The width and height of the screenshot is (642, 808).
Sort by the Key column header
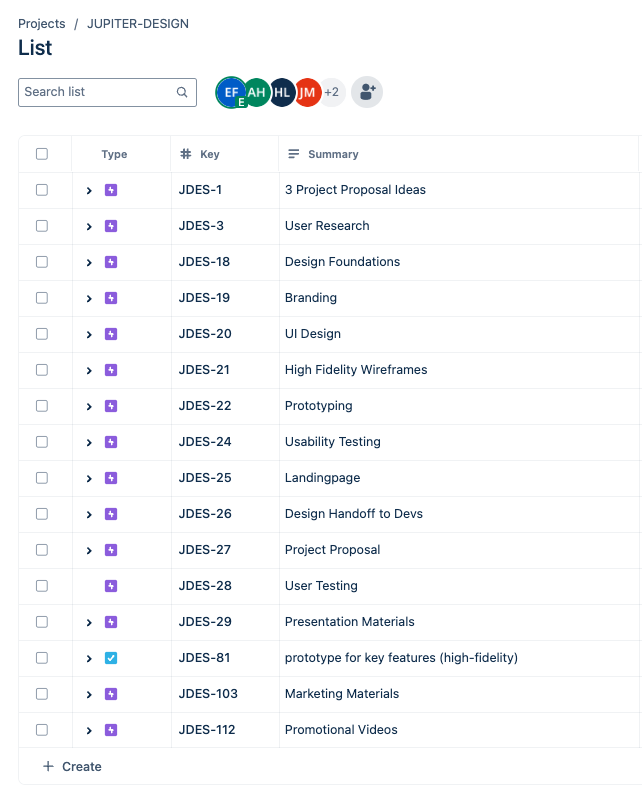[209, 154]
